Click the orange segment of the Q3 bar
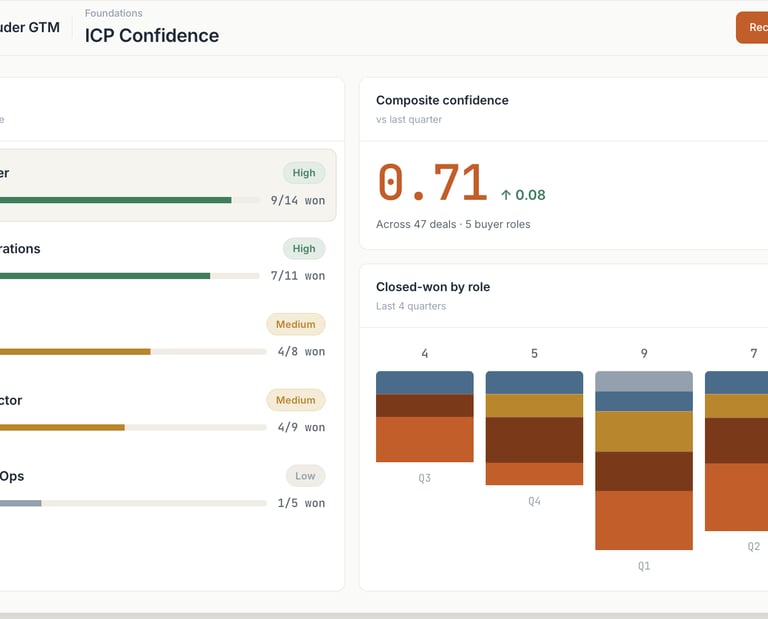The height and width of the screenshot is (619, 768). coord(424,439)
